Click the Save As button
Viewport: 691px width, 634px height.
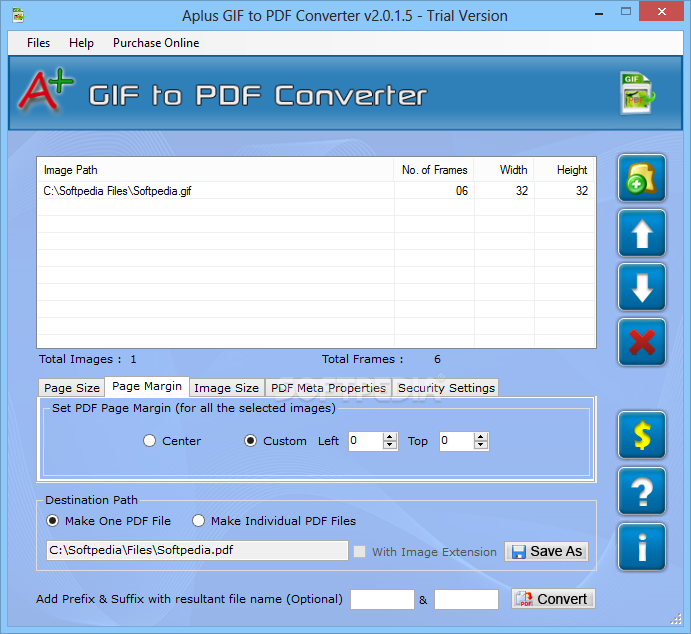tap(546, 551)
